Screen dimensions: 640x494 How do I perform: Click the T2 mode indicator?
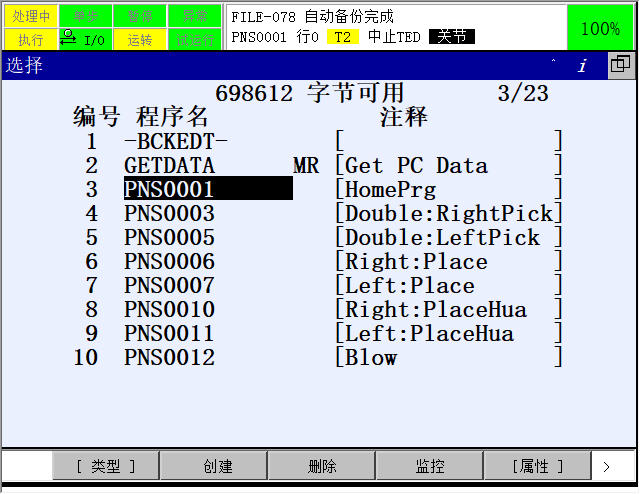tap(343, 38)
